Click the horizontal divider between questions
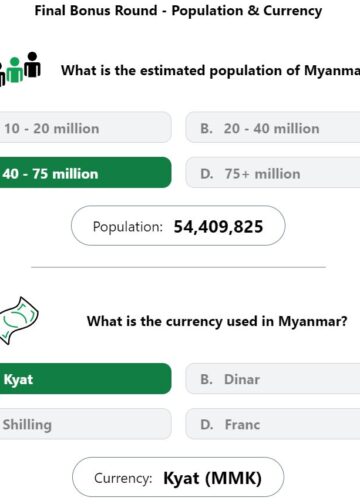The width and height of the screenshot is (360, 504). 178,267
